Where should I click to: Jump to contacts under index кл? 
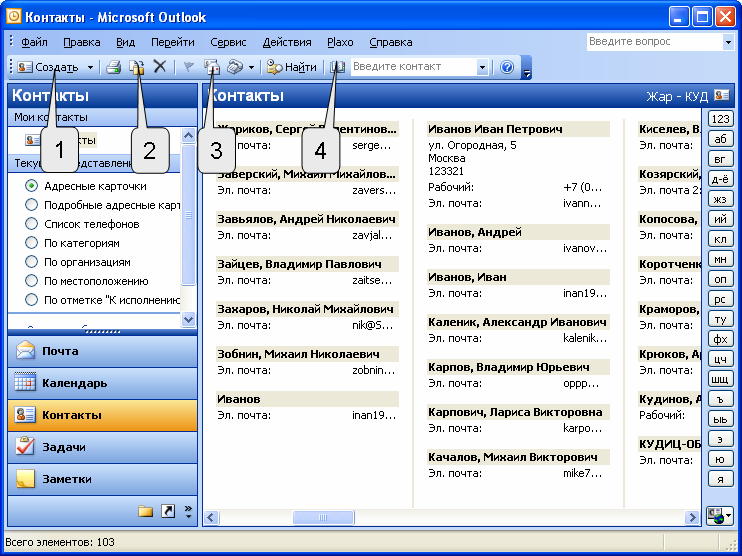[x=720, y=239]
